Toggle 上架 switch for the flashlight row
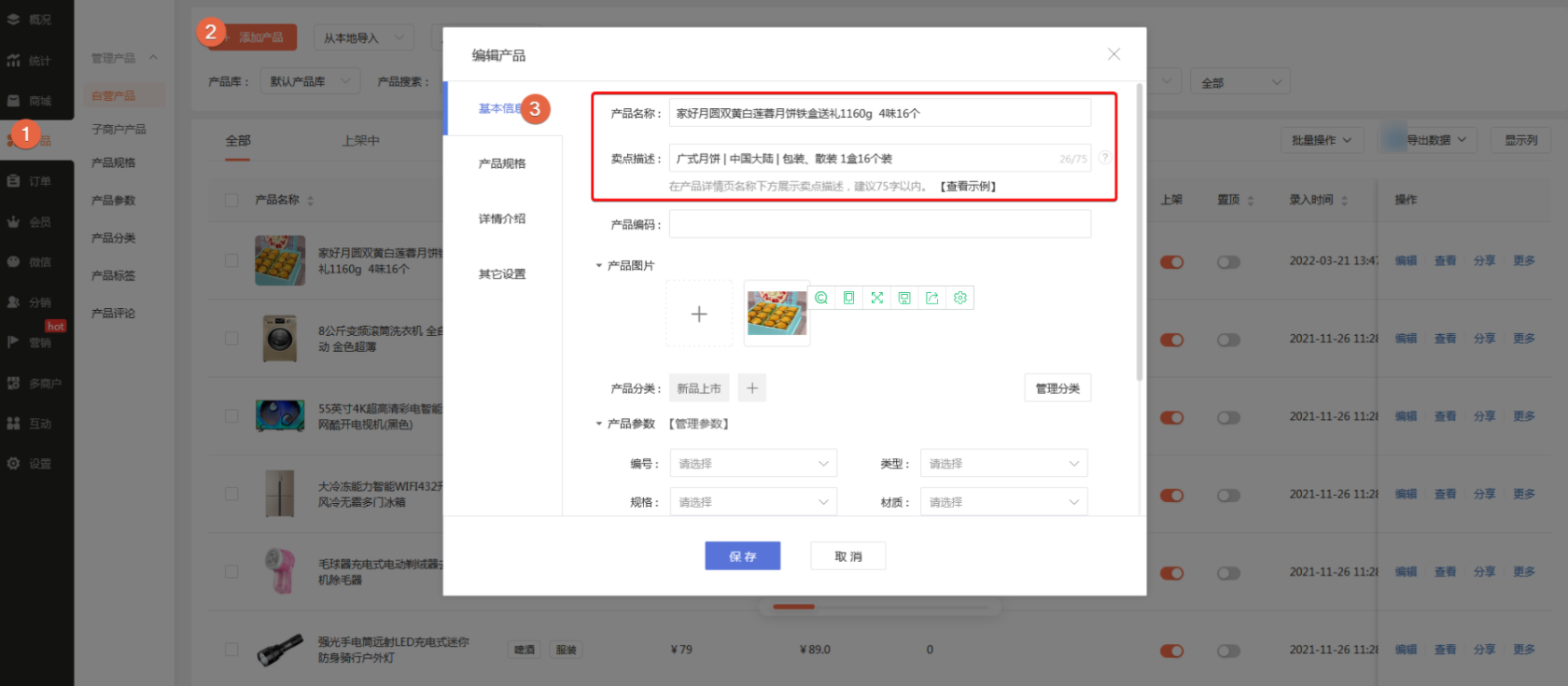Screen dimensions: 1568x686 (1171, 651)
